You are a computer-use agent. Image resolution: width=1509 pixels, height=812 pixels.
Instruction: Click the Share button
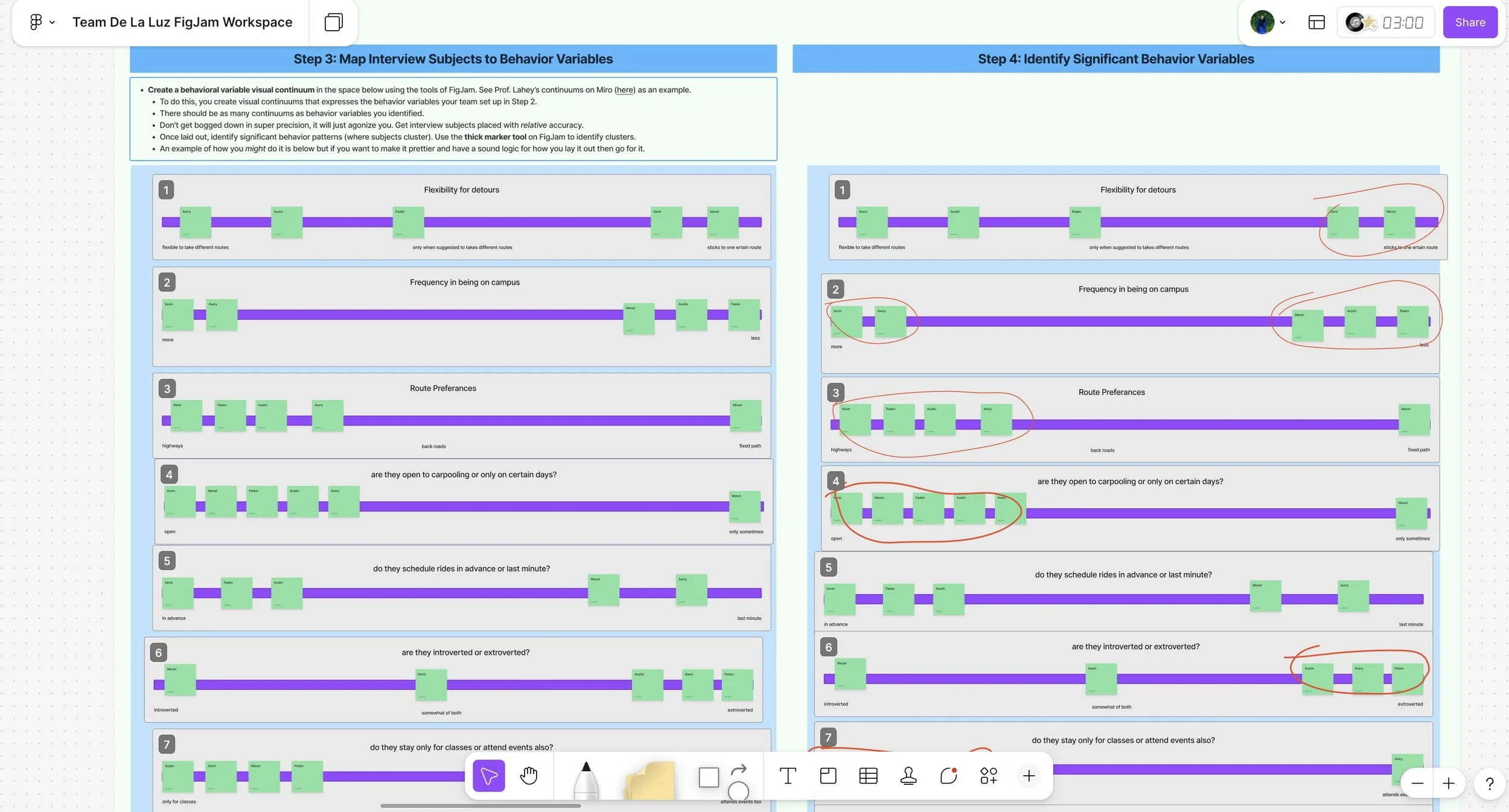(1470, 22)
